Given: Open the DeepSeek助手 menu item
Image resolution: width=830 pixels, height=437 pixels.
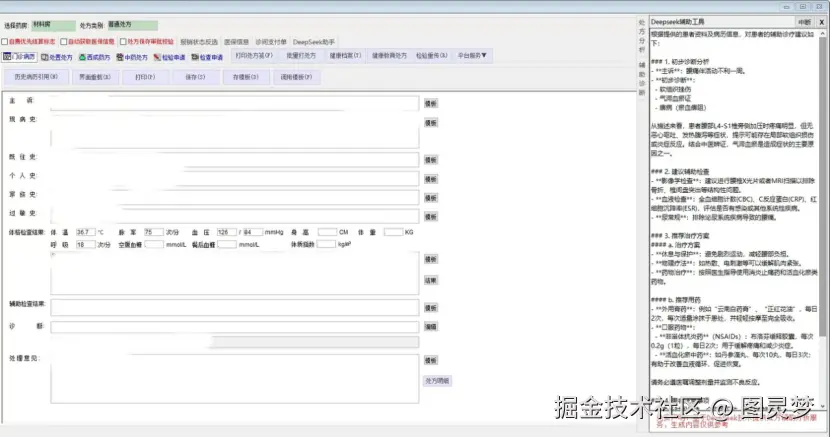Looking at the screenshot, I should tap(314, 42).
